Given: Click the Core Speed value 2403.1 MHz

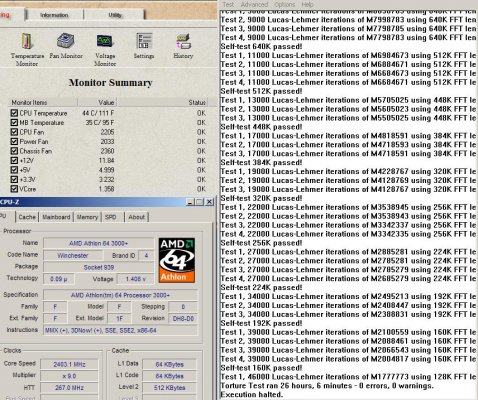Looking at the screenshot, I should coord(69,364).
